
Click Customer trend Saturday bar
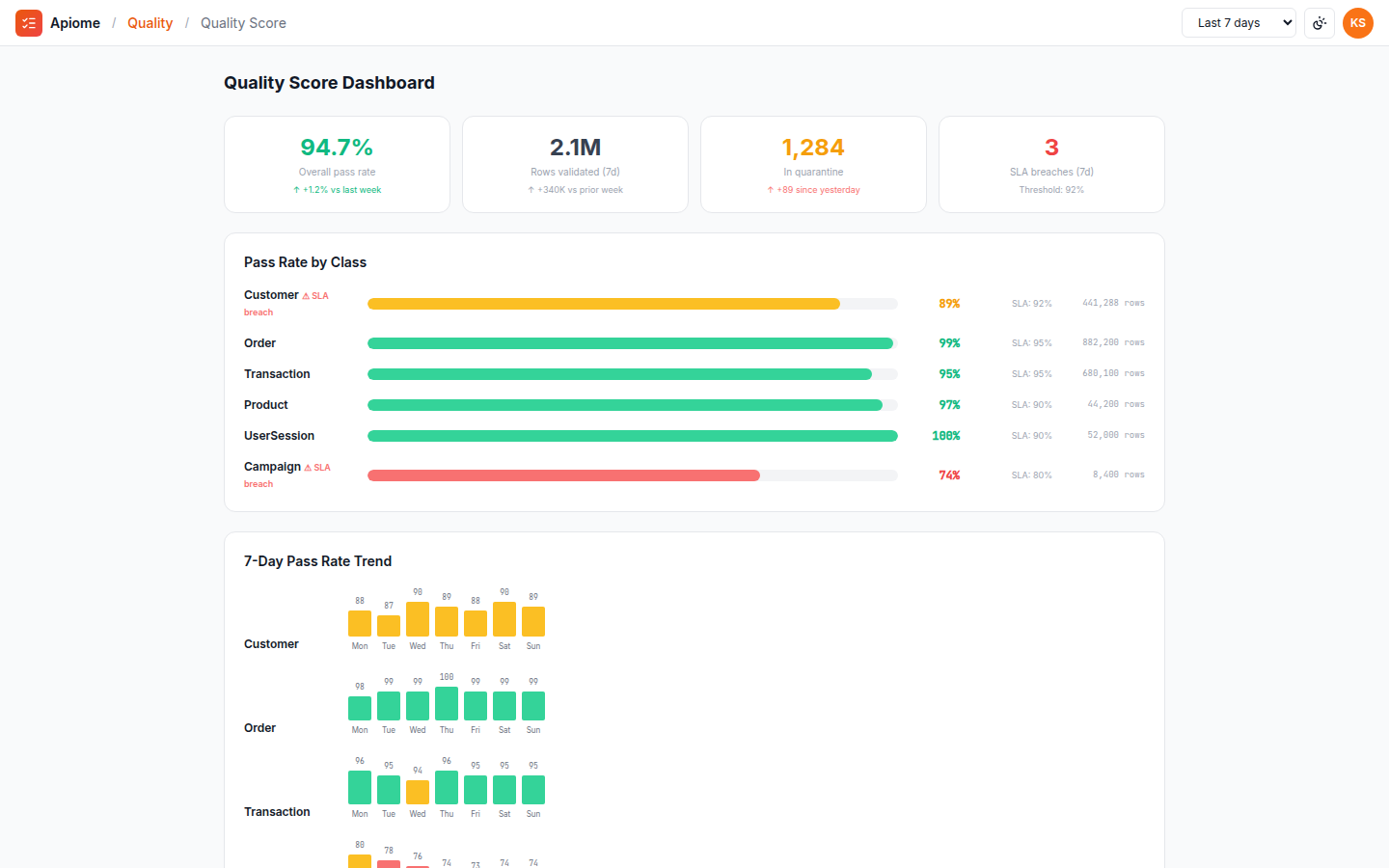[x=504, y=619]
